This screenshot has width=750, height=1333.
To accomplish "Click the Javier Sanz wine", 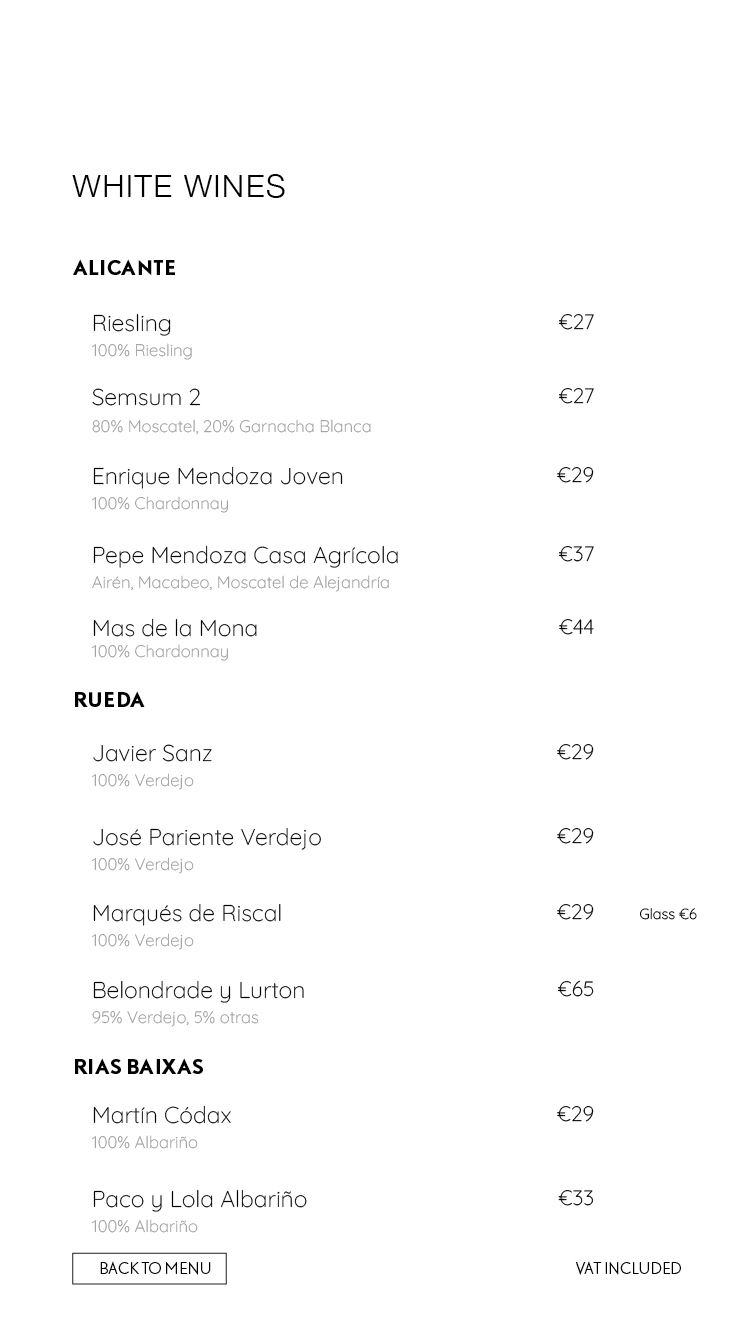I will coord(152,753).
